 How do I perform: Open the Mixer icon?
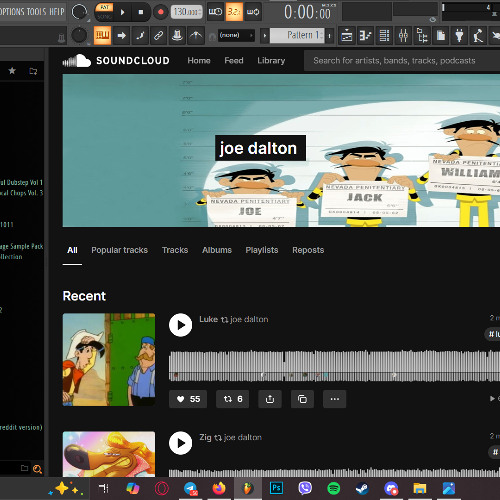tap(403, 35)
